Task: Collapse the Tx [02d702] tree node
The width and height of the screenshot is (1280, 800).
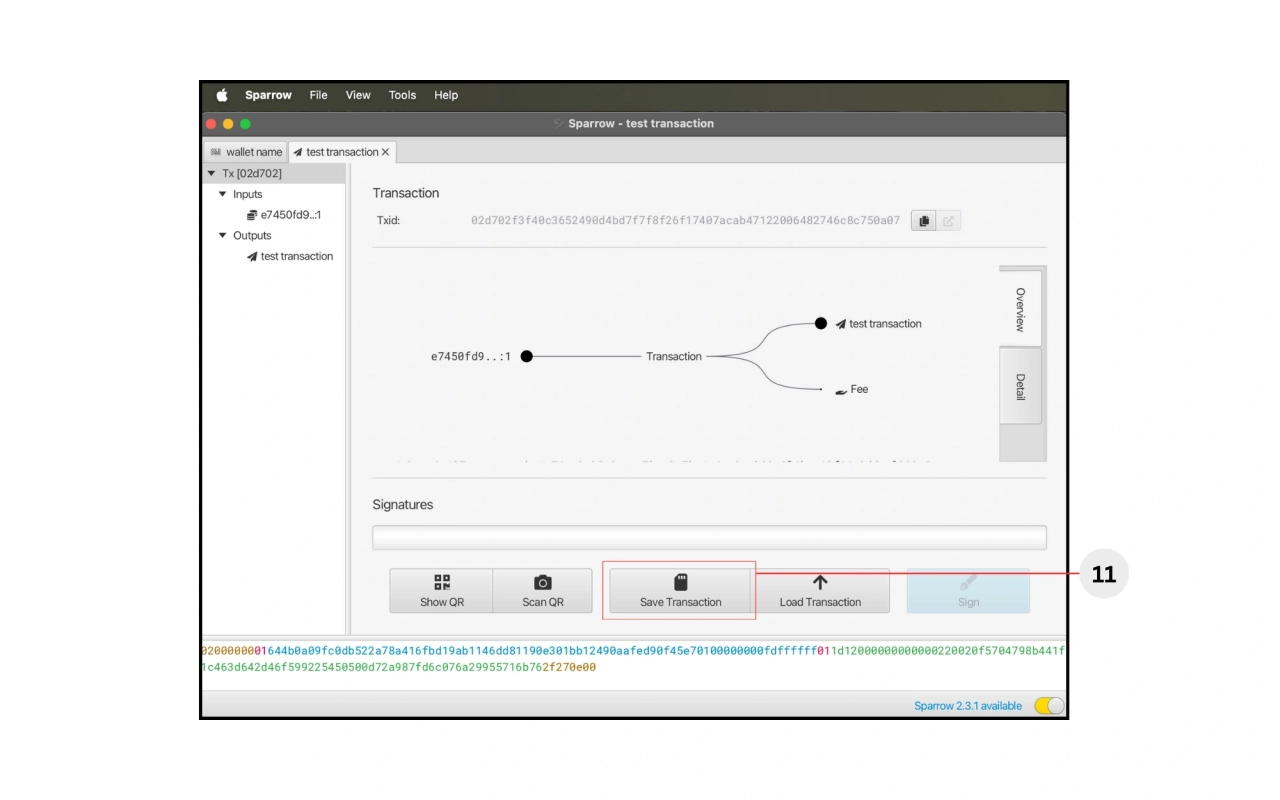Action: click(x=211, y=173)
